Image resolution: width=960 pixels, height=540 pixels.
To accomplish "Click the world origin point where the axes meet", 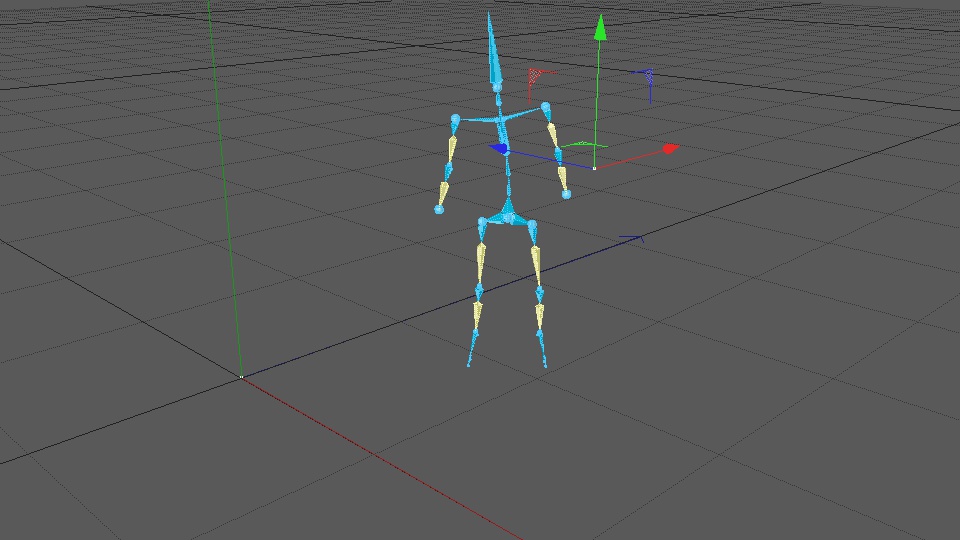I will tap(241, 377).
